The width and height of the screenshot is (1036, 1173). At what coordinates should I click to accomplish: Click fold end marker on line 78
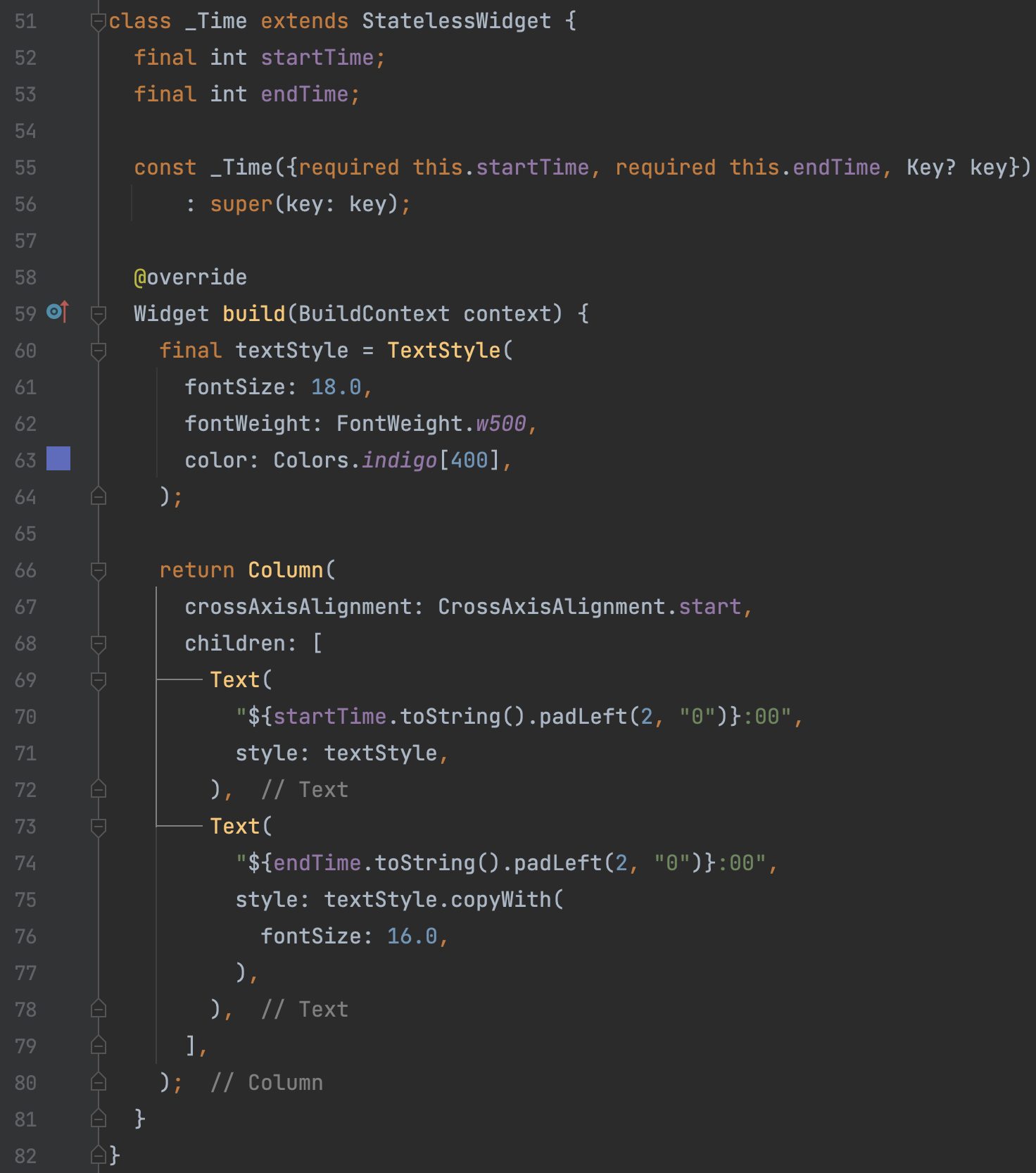99,1009
